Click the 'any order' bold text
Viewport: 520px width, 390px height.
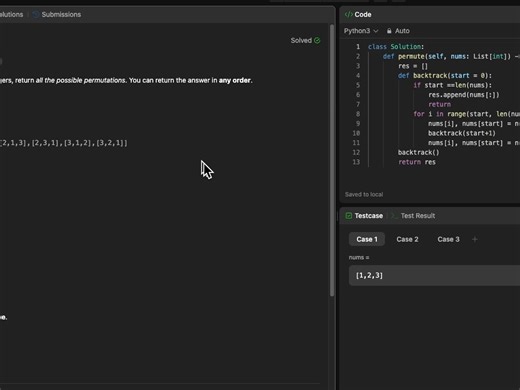click(x=235, y=80)
